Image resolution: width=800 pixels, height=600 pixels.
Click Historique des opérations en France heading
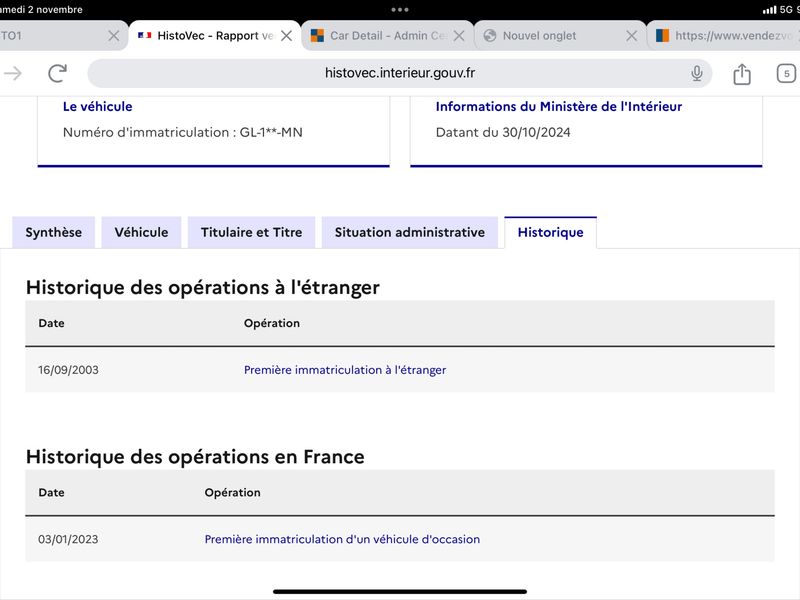(195, 457)
